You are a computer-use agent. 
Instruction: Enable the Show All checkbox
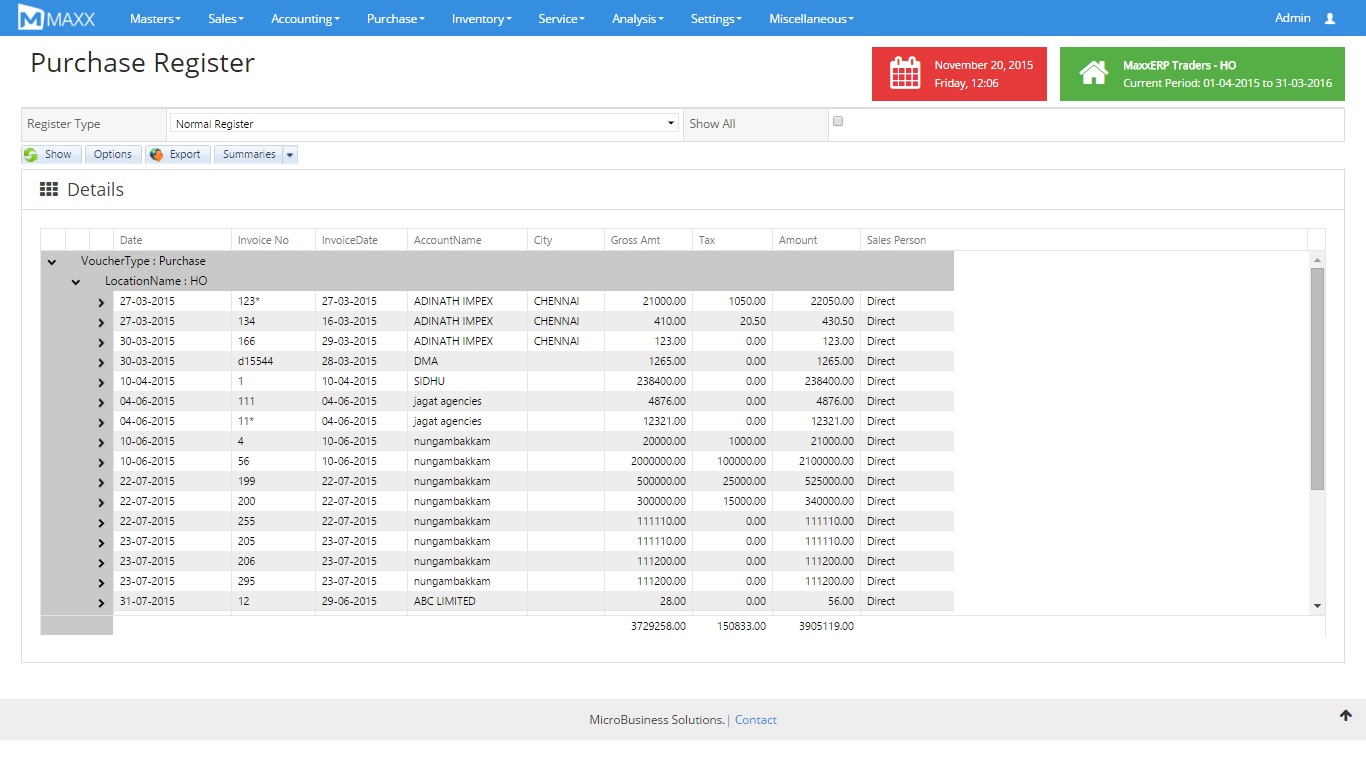tap(838, 121)
